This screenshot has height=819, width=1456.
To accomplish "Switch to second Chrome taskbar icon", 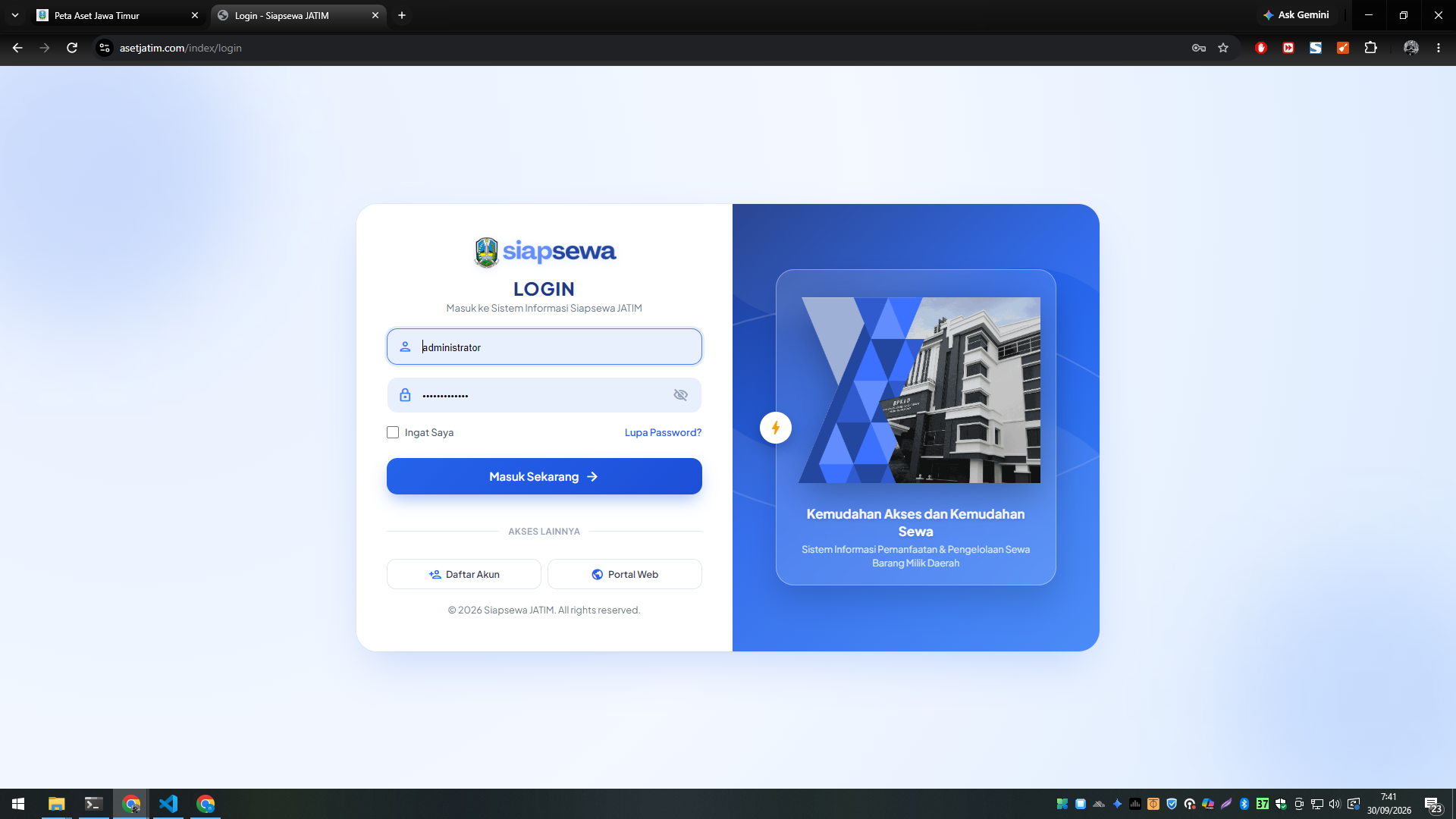I will click(206, 804).
